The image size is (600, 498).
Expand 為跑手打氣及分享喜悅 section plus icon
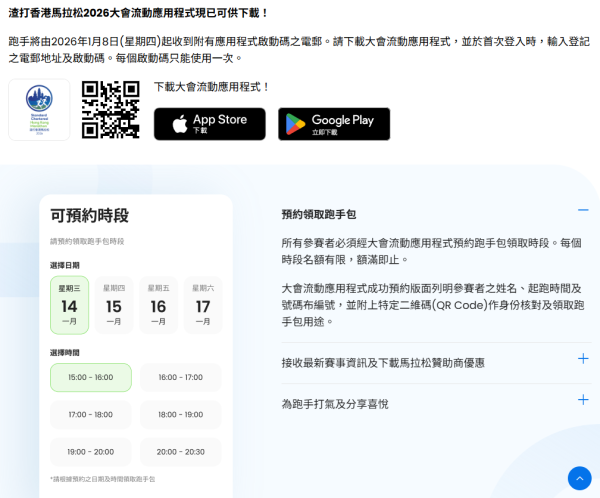[x=583, y=400]
